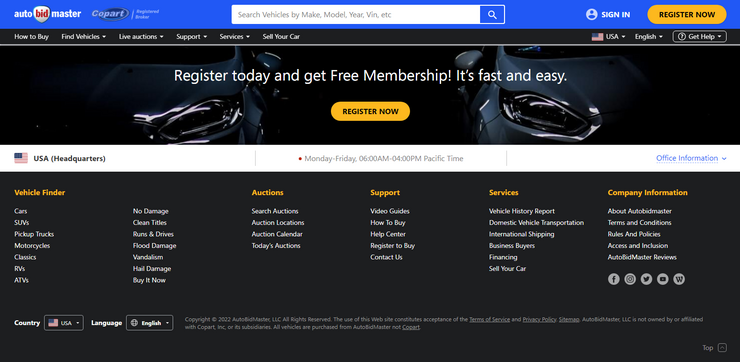The image size is (740, 362).
Task: Open the Auction Locations link
Action: [278, 222]
